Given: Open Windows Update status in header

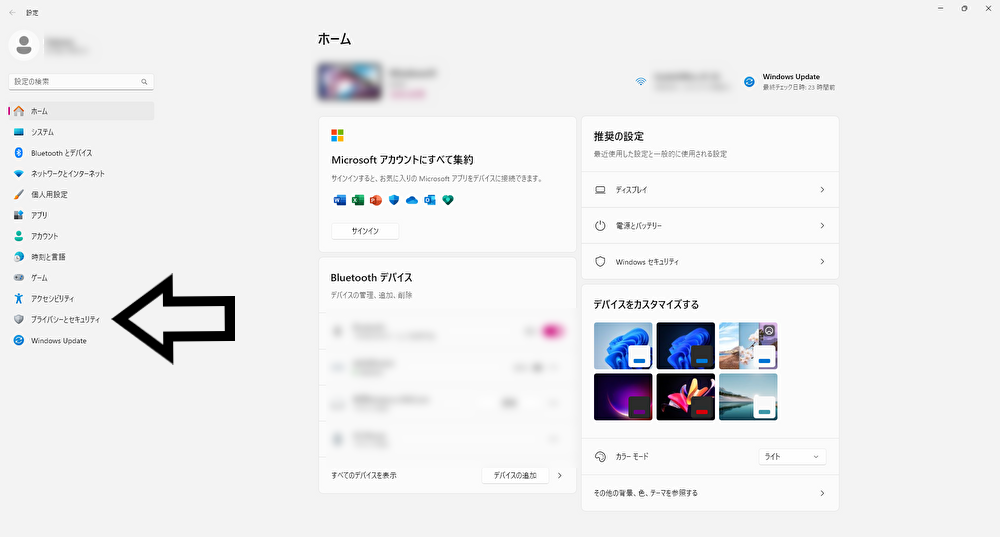Looking at the screenshot, I should click(x=790, y=82).
